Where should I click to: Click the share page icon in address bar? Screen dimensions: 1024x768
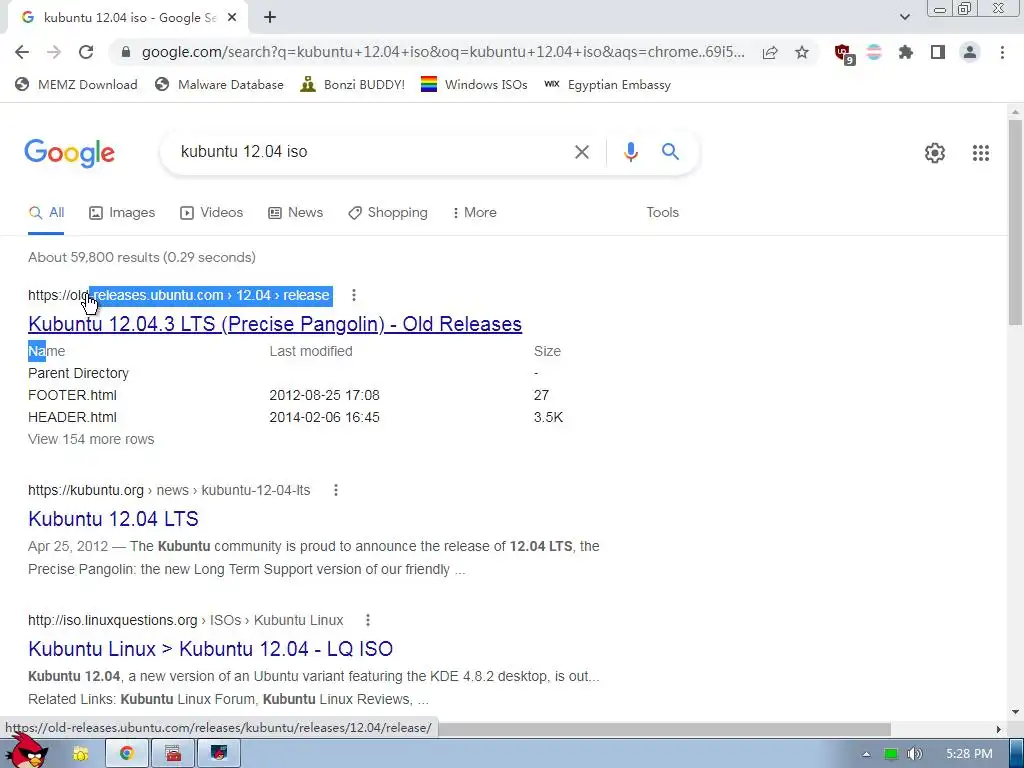[x=770, y=52]
